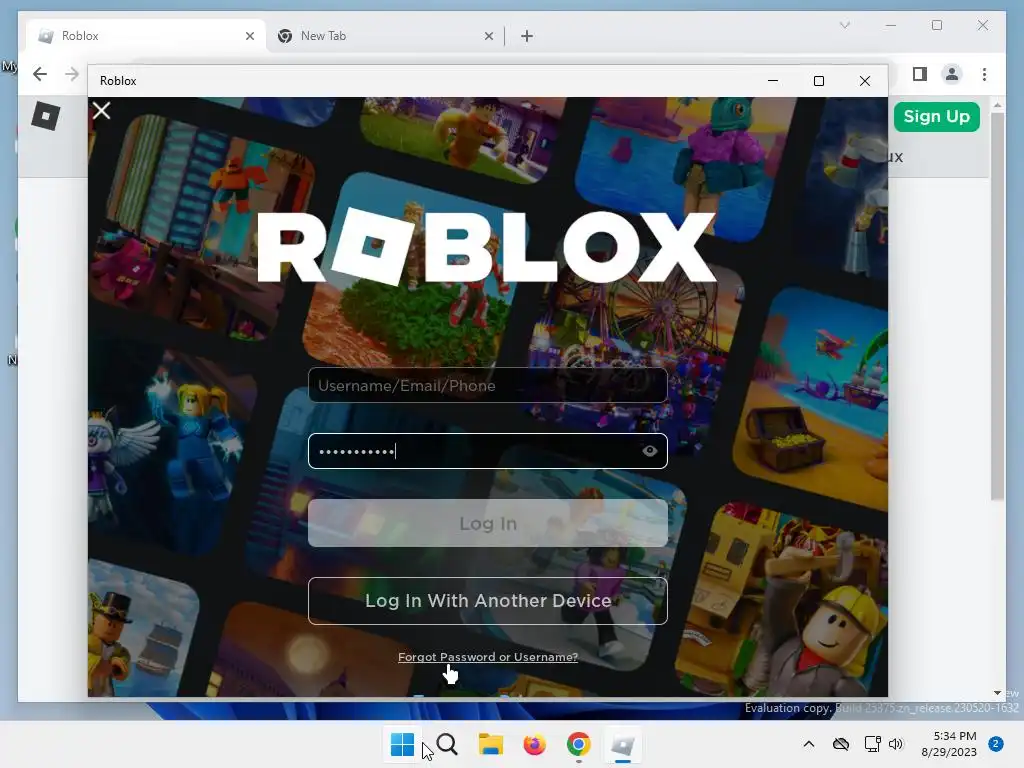Choose Log In With Another Device
This screenshot has width=1024, height=768.
click(x=487, y=601)
